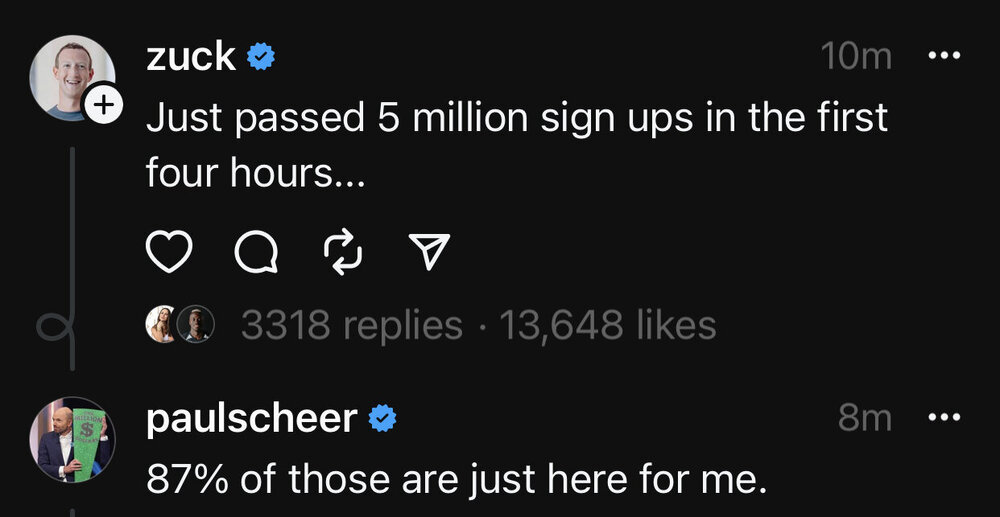Open more options menu on paulscheer's reply
Image resolution: width=1000 pixels, height=517 pixels.
click(x=943, y=417)
